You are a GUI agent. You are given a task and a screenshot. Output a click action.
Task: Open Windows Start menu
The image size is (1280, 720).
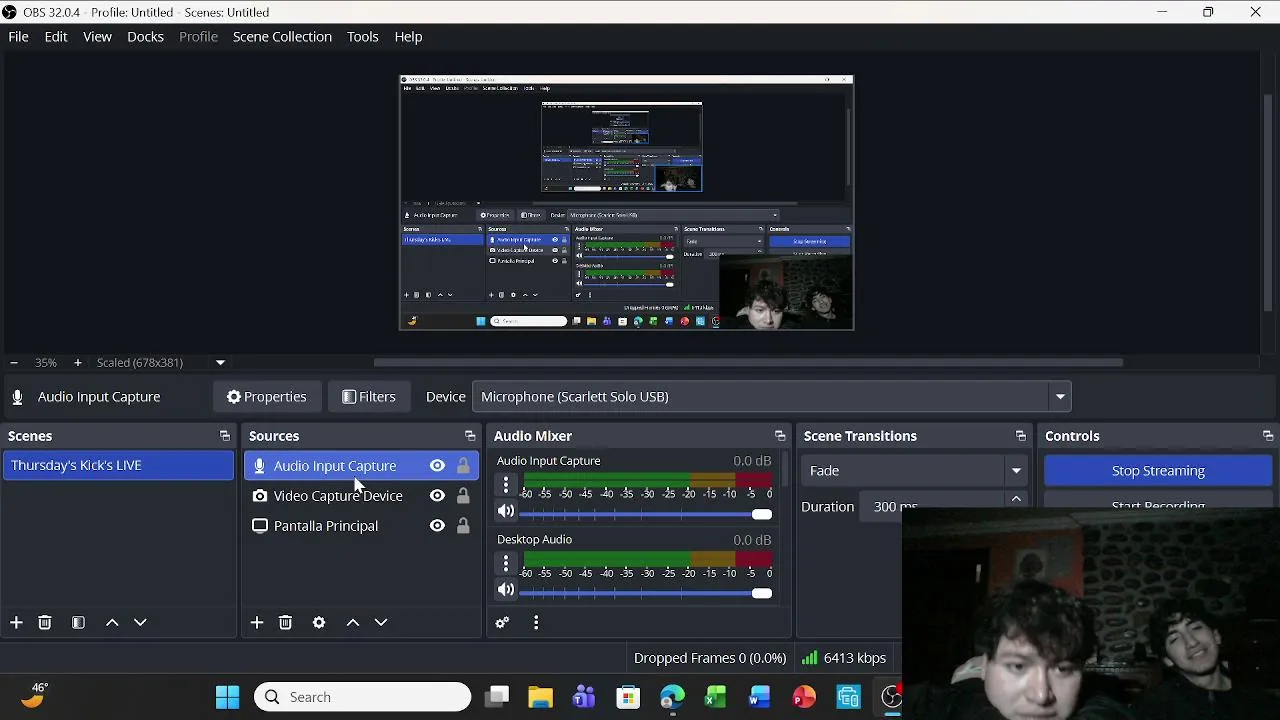227,697
